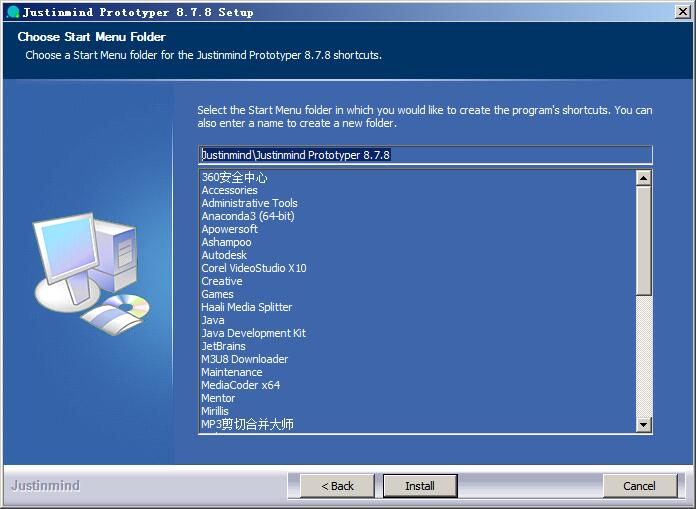Go back with the Back button
The width and height of the screenshot is (696, 509).
point(337,486)
